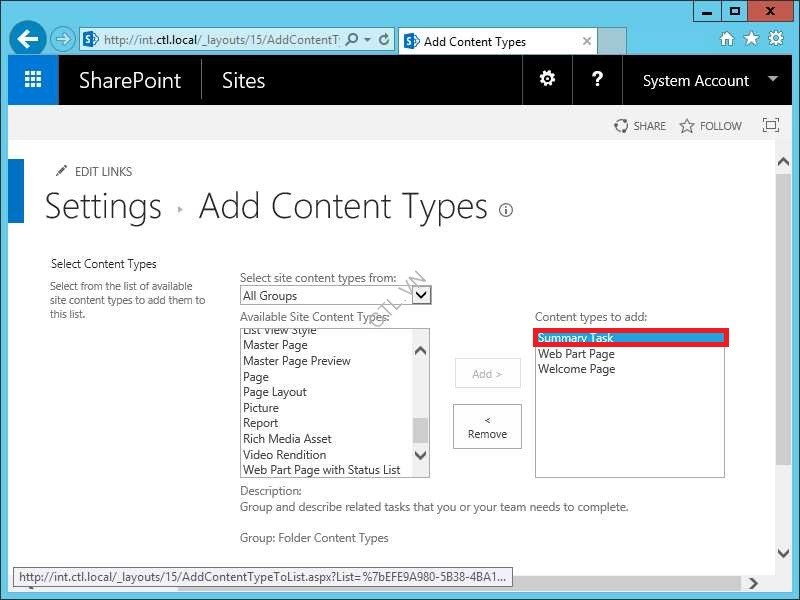Click the help question mark icon
Viewport: 800px width, 600px height.
point(597,80)
